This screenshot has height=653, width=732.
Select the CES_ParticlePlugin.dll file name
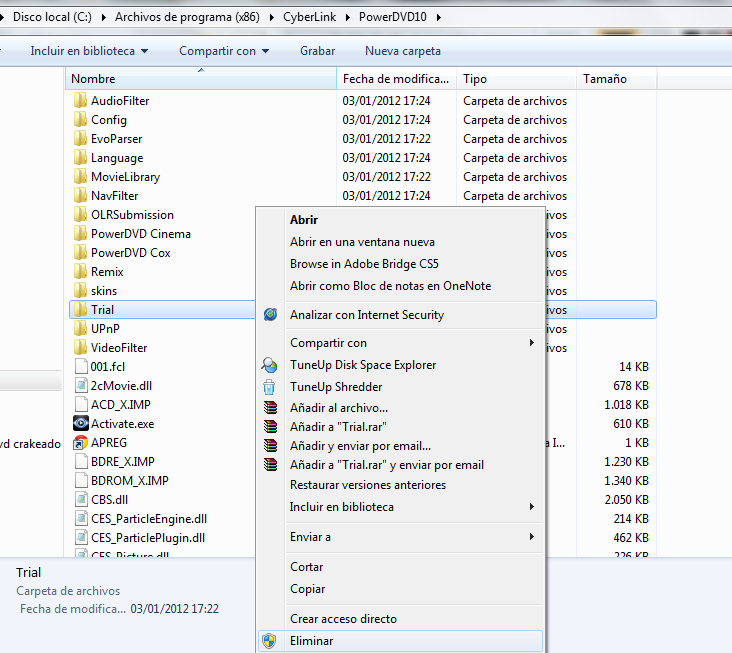tap(148, 538)
